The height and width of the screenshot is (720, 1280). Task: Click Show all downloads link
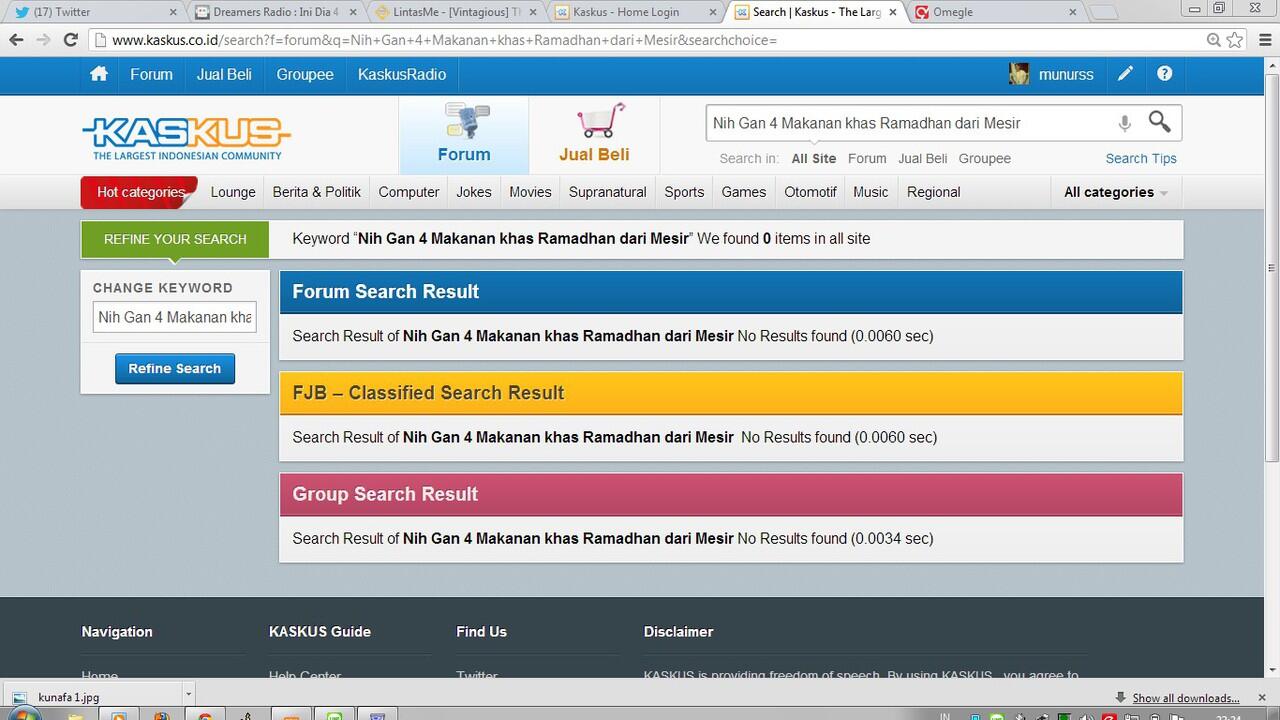[x=1186, y=698]
